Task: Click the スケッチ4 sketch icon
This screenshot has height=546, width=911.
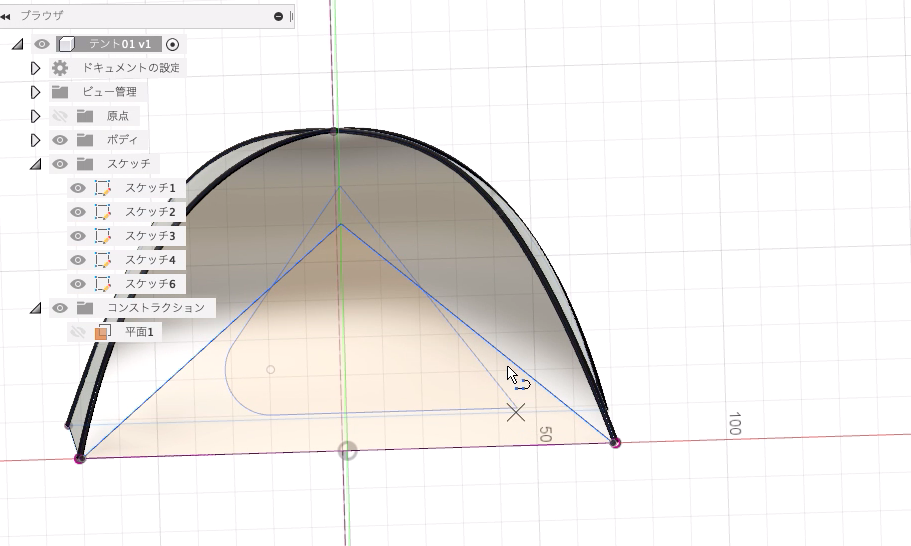Action: coord(103,260)
